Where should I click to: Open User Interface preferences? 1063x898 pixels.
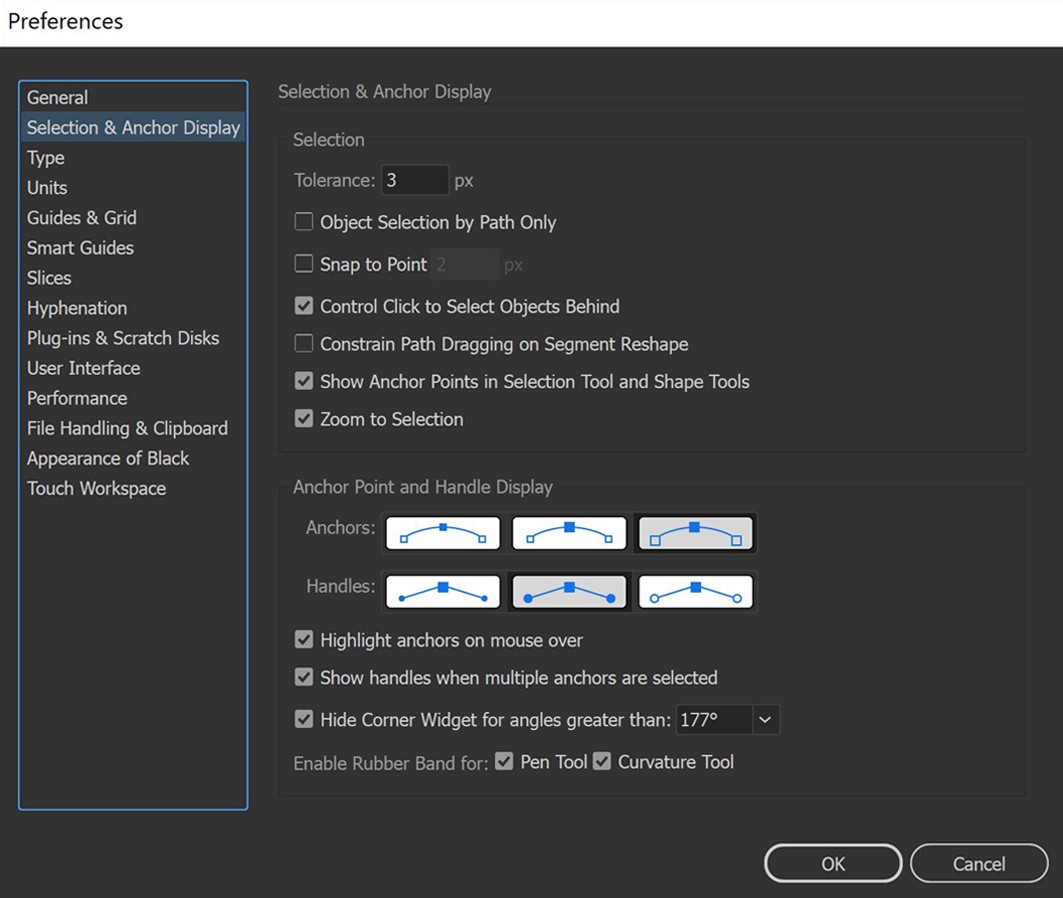[x=133, y=368]
